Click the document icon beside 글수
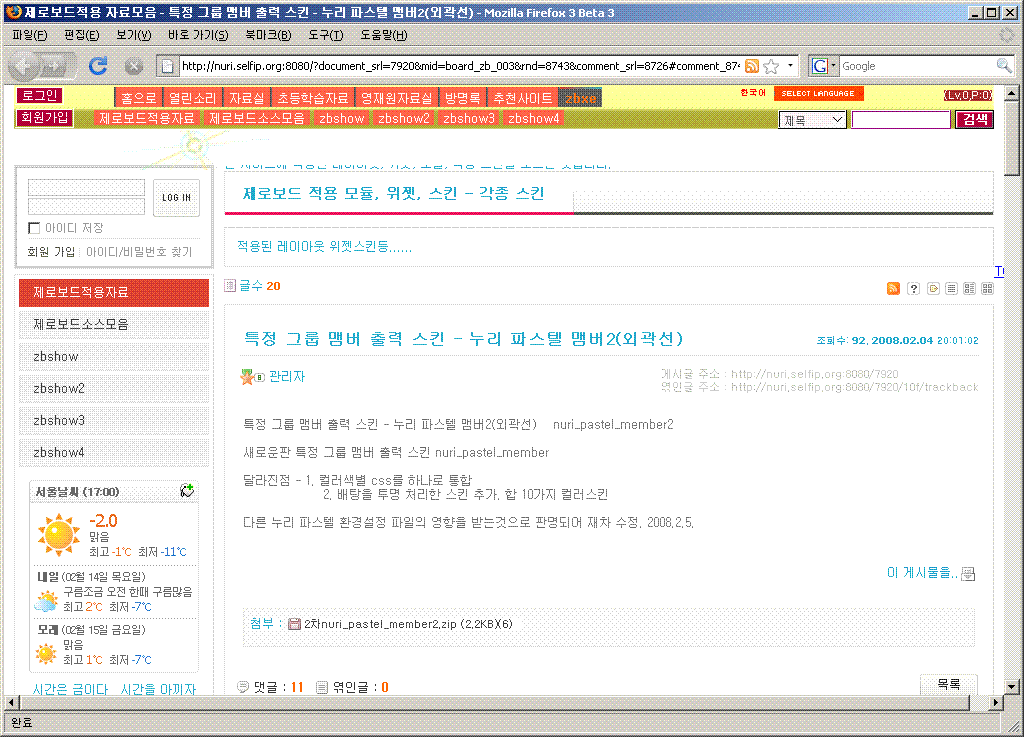The height and width of the screenshot is (737, 1024). coord(230,285)
